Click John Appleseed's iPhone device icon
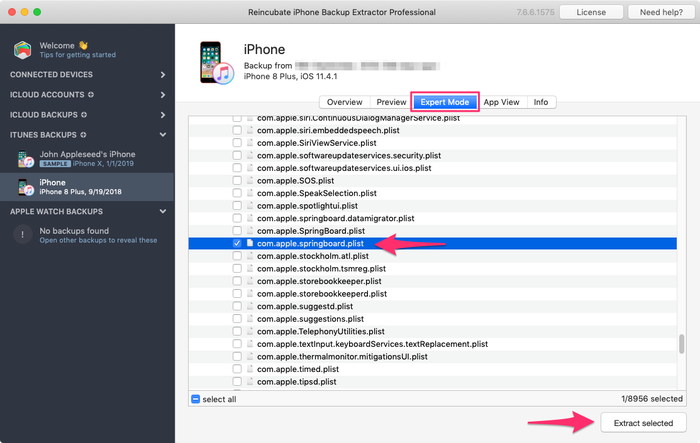 point(25,159)
